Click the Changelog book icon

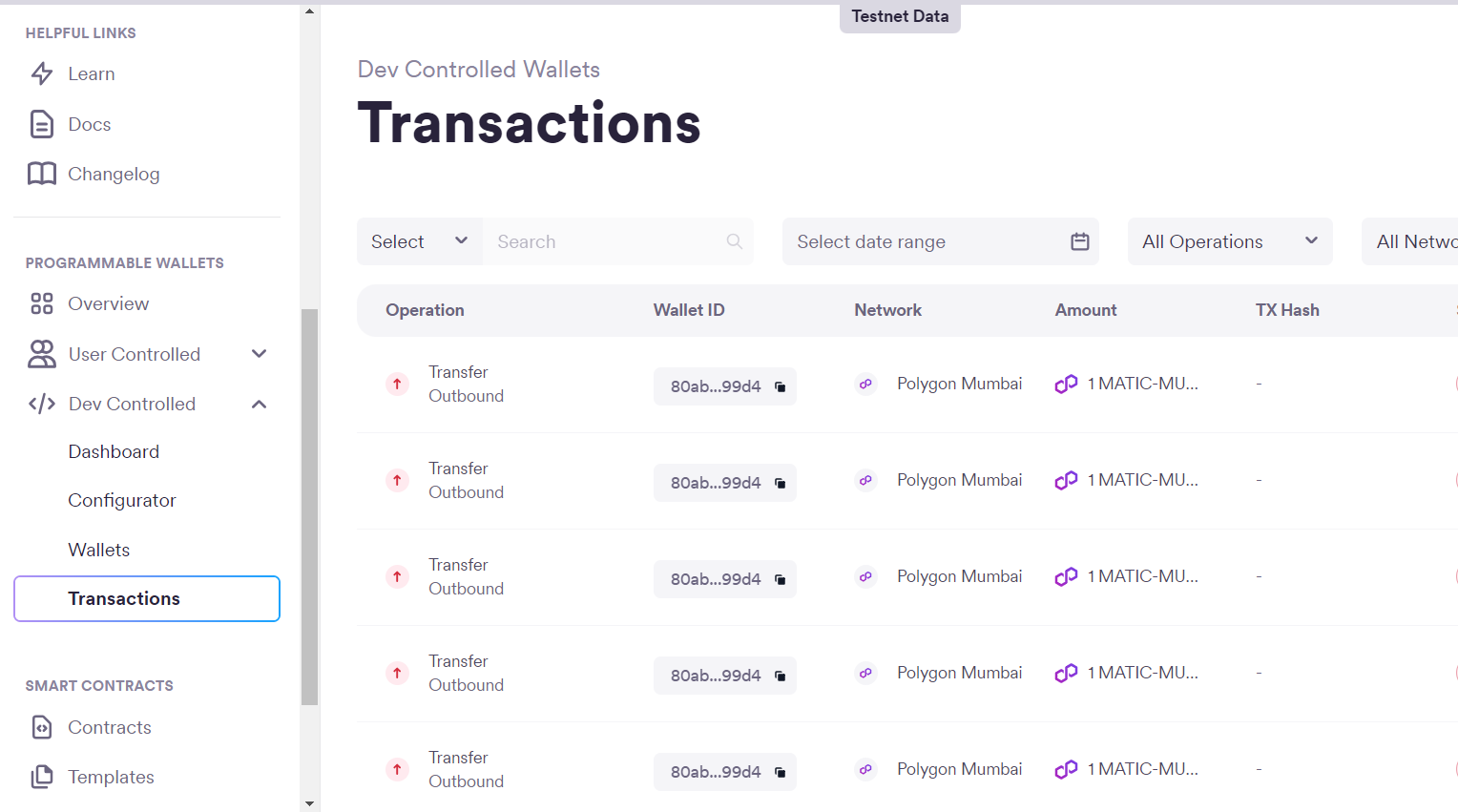point(39,173)
